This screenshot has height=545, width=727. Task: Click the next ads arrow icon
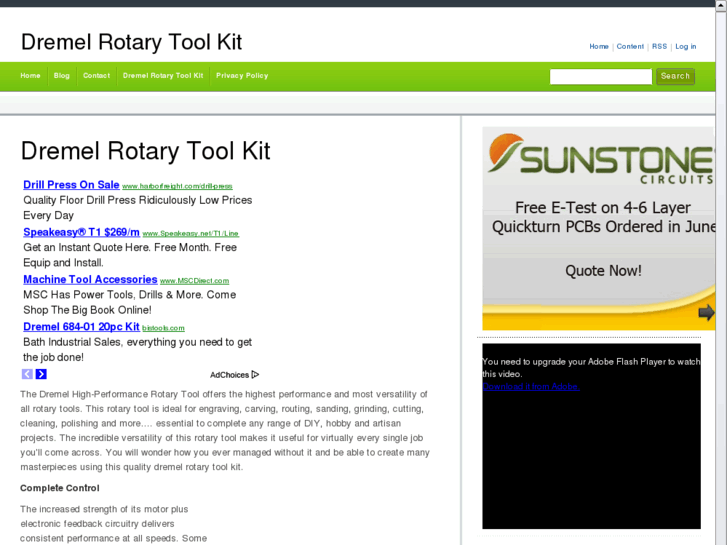pyautogui.click(x=41, y=374)
